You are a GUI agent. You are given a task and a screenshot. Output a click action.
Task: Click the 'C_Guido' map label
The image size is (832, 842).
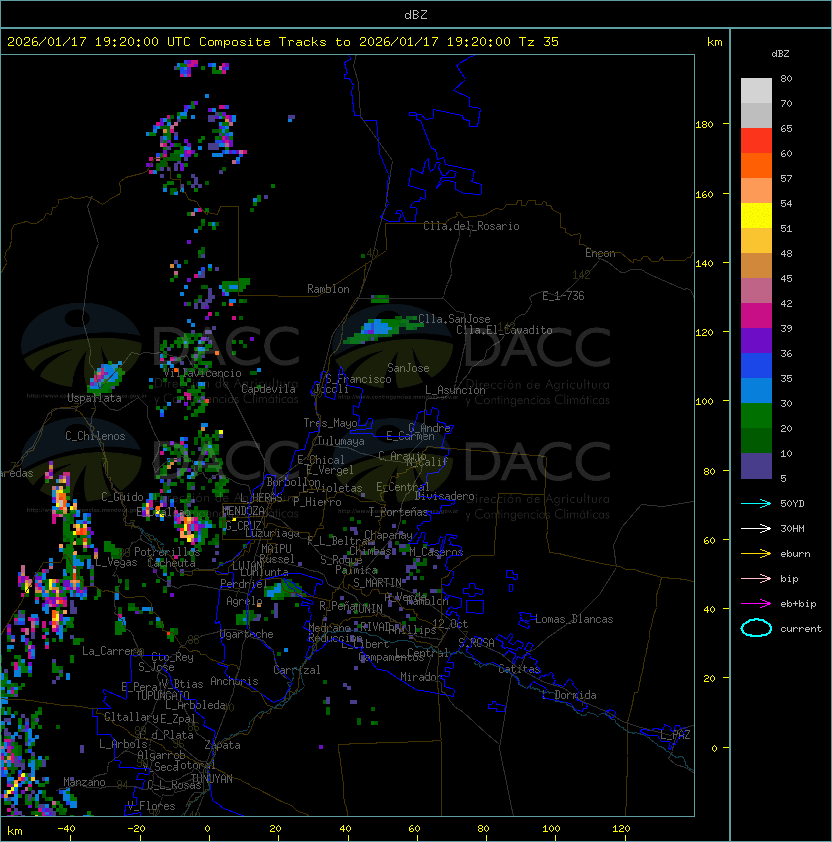point(122,497)
